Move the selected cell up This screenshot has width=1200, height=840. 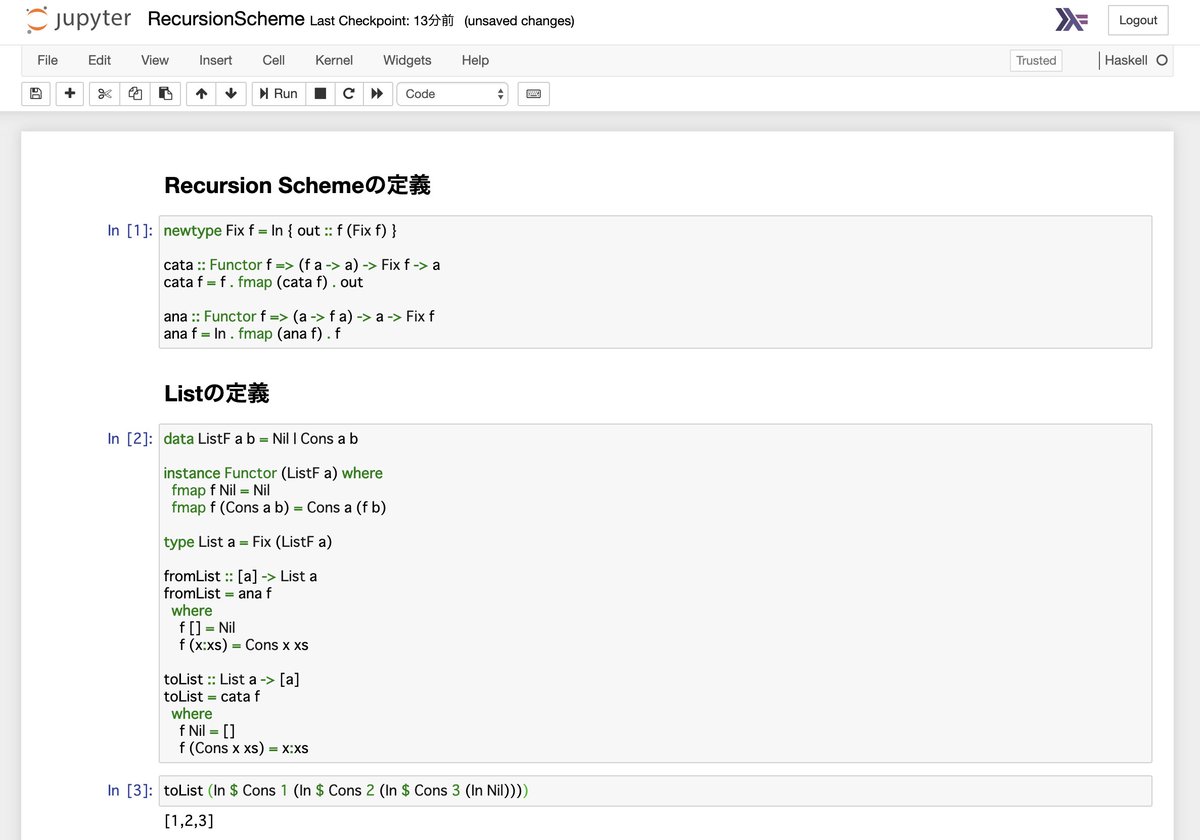click(202, 93)
